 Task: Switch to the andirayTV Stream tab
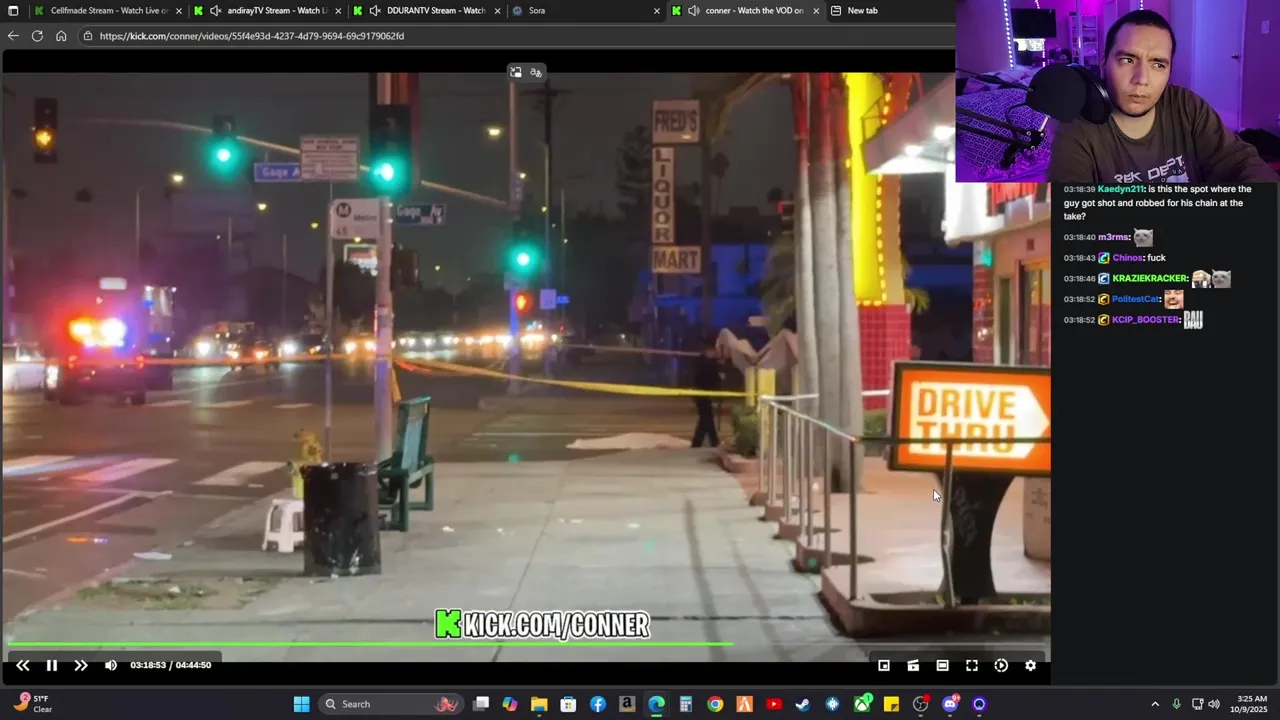[268, 10]
